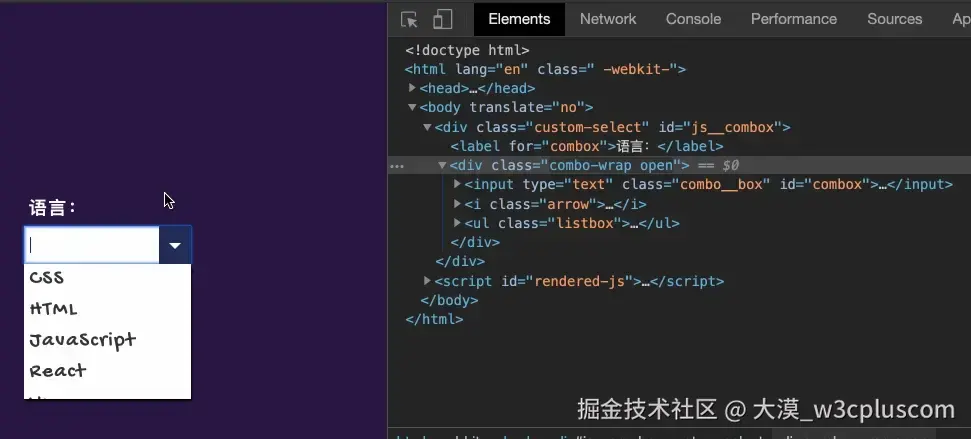
Task: Open the Elements tab
Action: coord(519,19)
